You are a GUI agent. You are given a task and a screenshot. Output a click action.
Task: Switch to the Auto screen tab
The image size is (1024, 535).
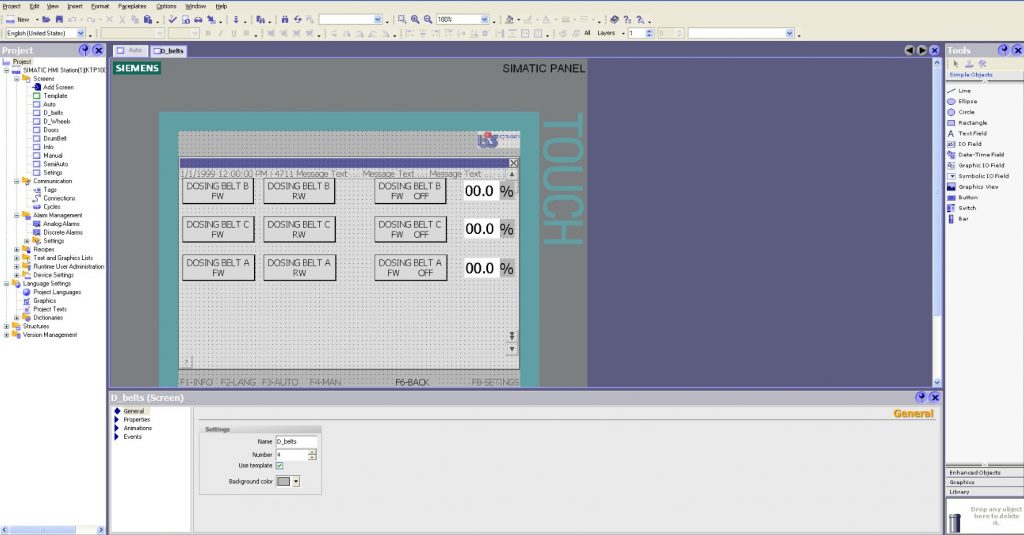(130, 50)
